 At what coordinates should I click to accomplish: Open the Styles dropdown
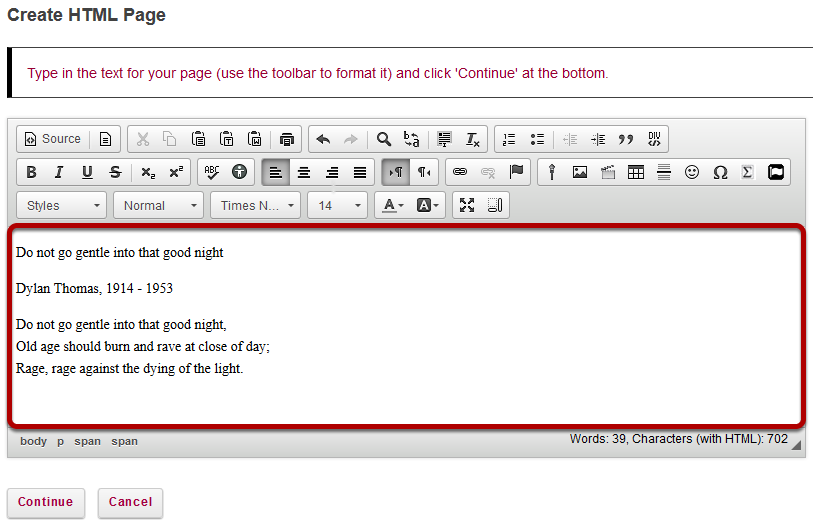pos(62,205)
